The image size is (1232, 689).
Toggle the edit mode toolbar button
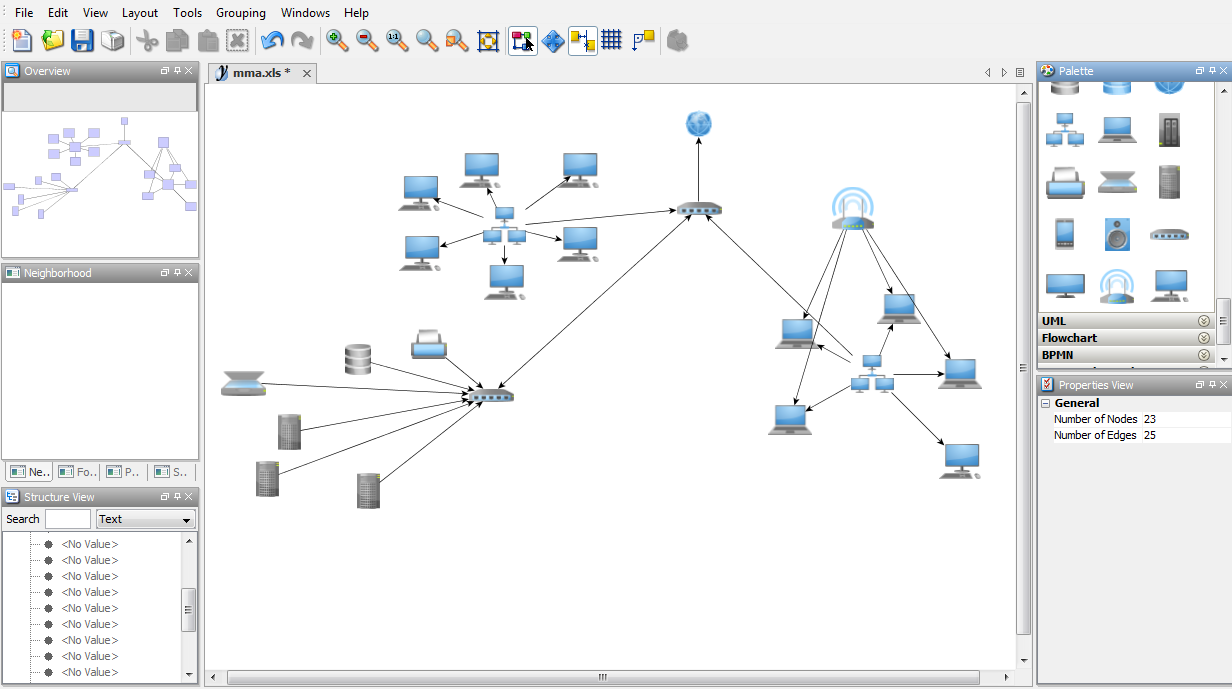coord(523,40)
